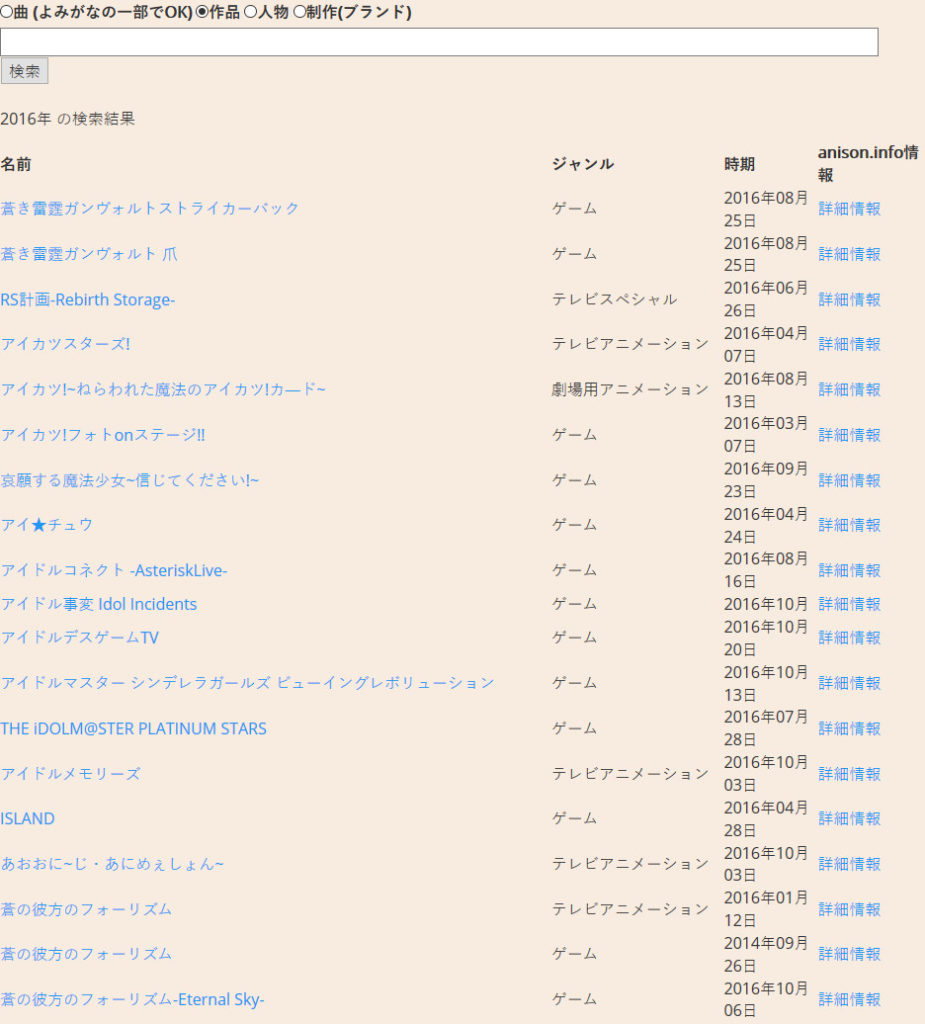
Task: Open アイドルメモリーズ link
Action: (x=70, y=773)
